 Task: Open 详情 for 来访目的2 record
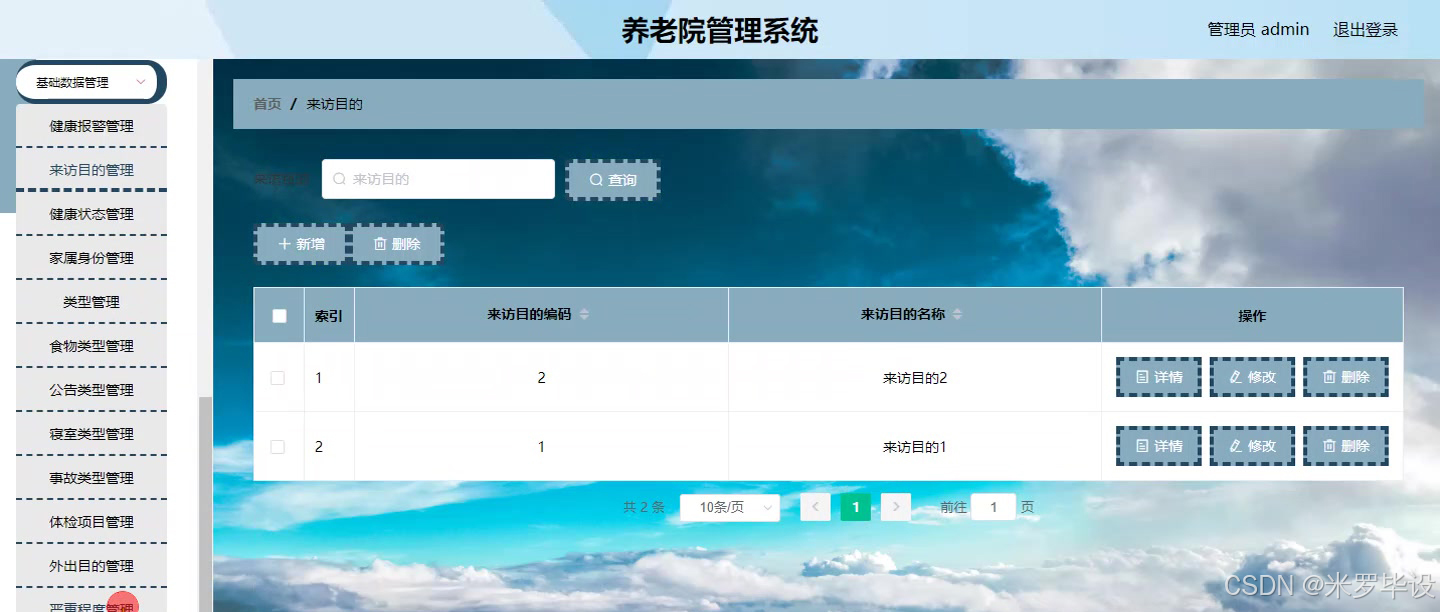tap(1157, 377)
